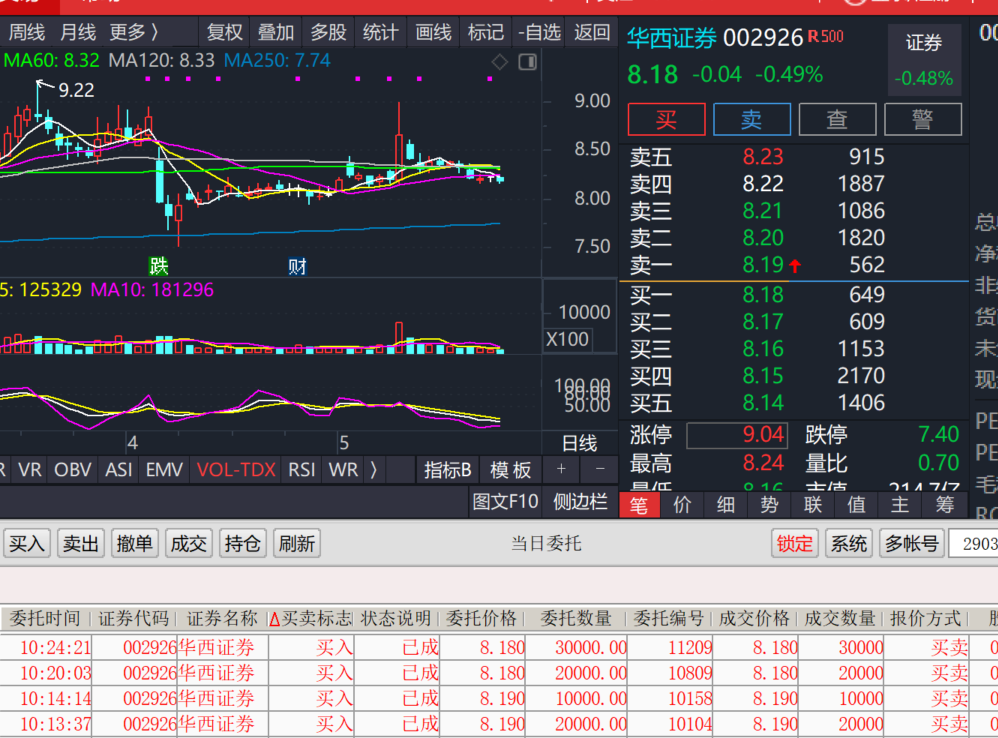Select 周线 weekly period
The width and height of the screenshot is (998, 738).
click(x=26, y=32)
